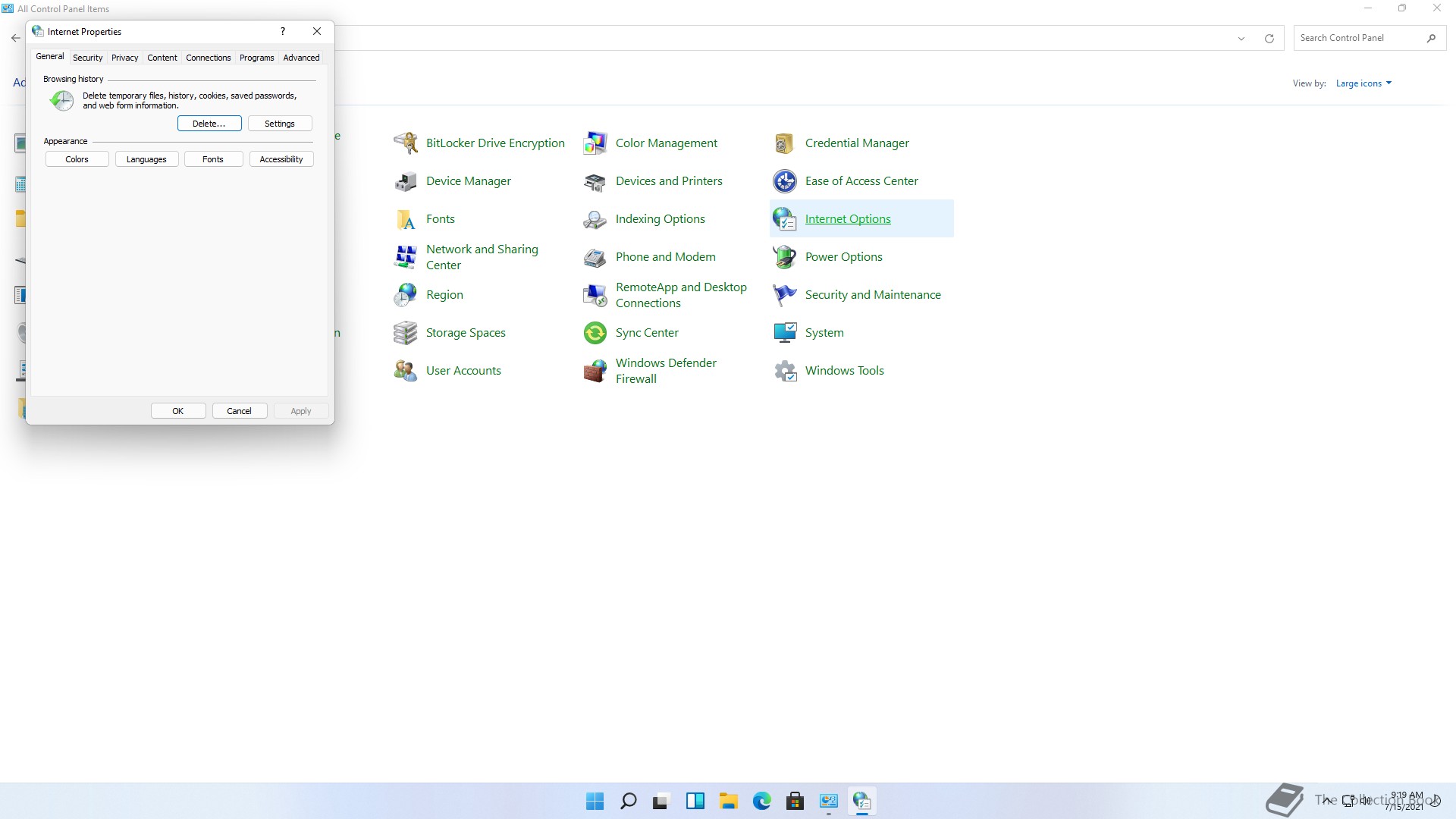Click the Delete... browsing history button

(209, 124)
